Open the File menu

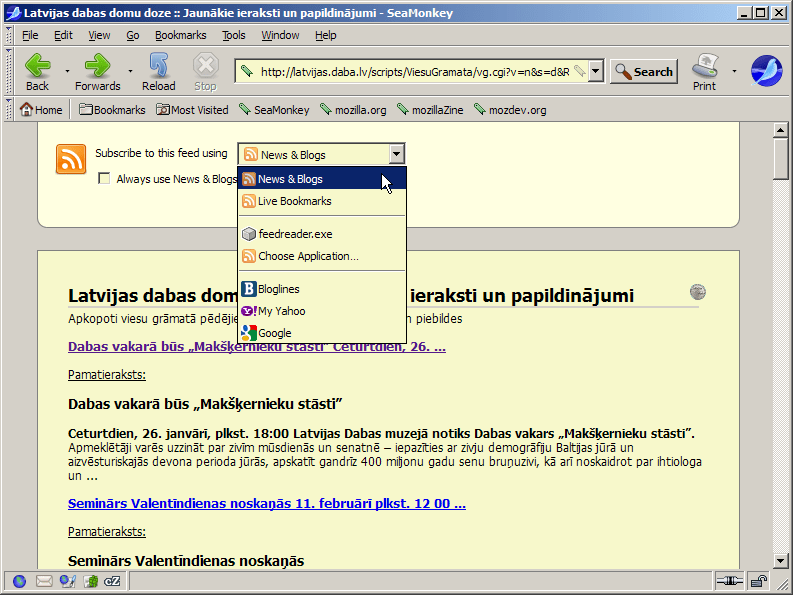[30, 35]
